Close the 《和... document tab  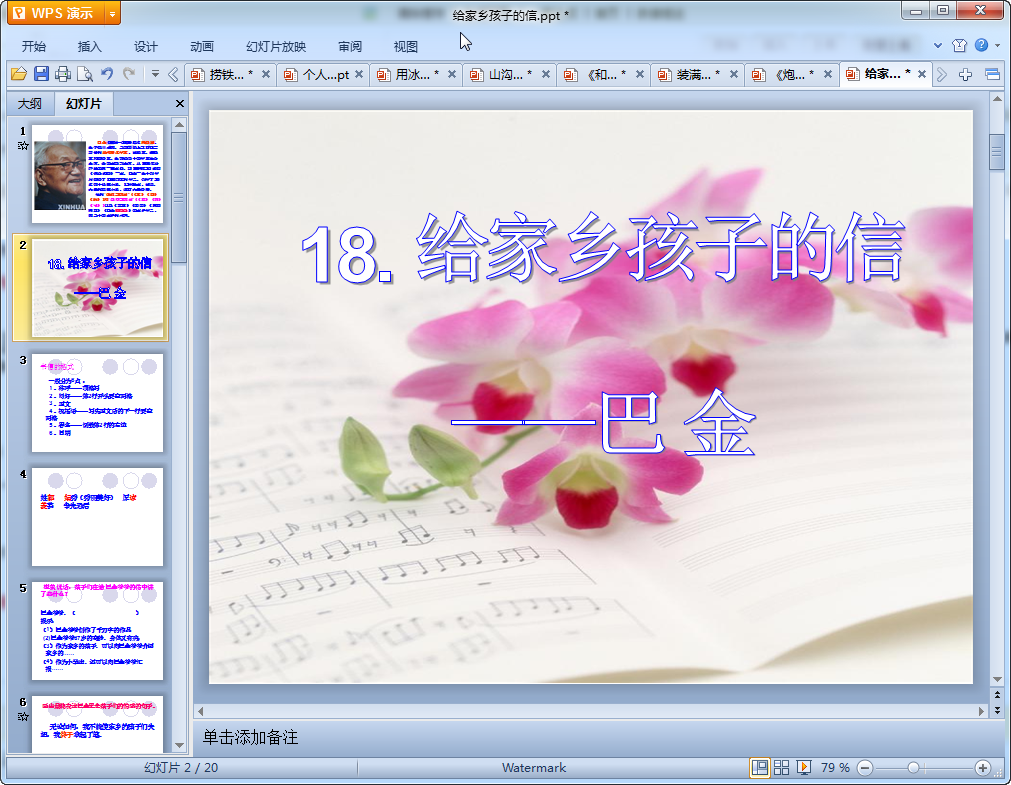tap(640, 75)
